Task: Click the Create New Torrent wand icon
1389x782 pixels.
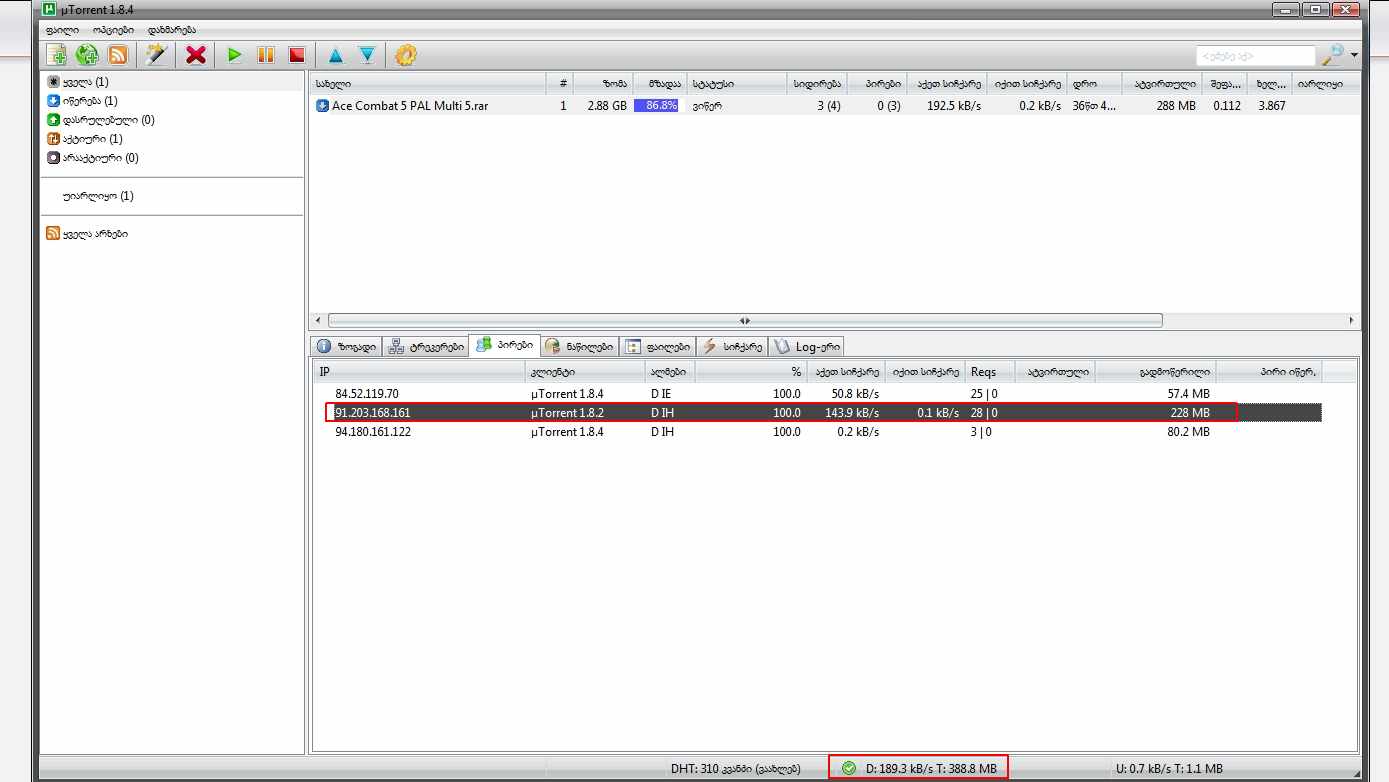Action: point(157,55)
